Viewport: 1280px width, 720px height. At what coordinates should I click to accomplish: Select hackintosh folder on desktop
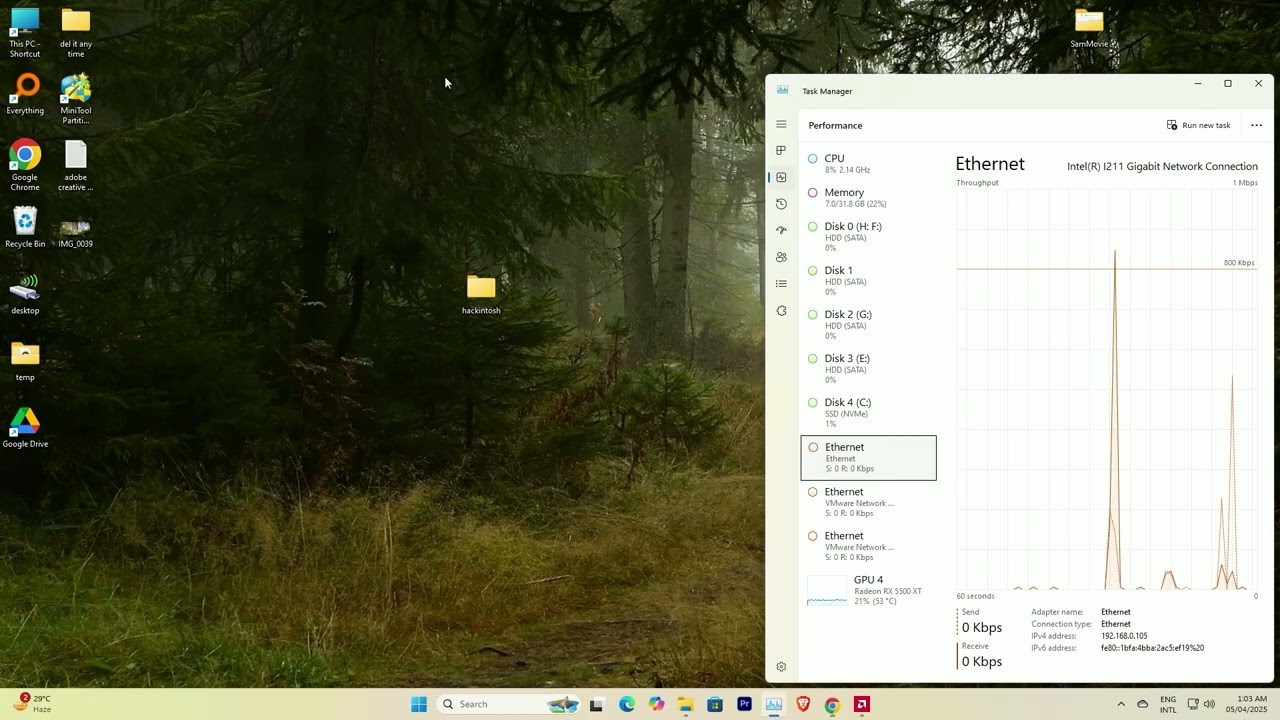(481, 295)
